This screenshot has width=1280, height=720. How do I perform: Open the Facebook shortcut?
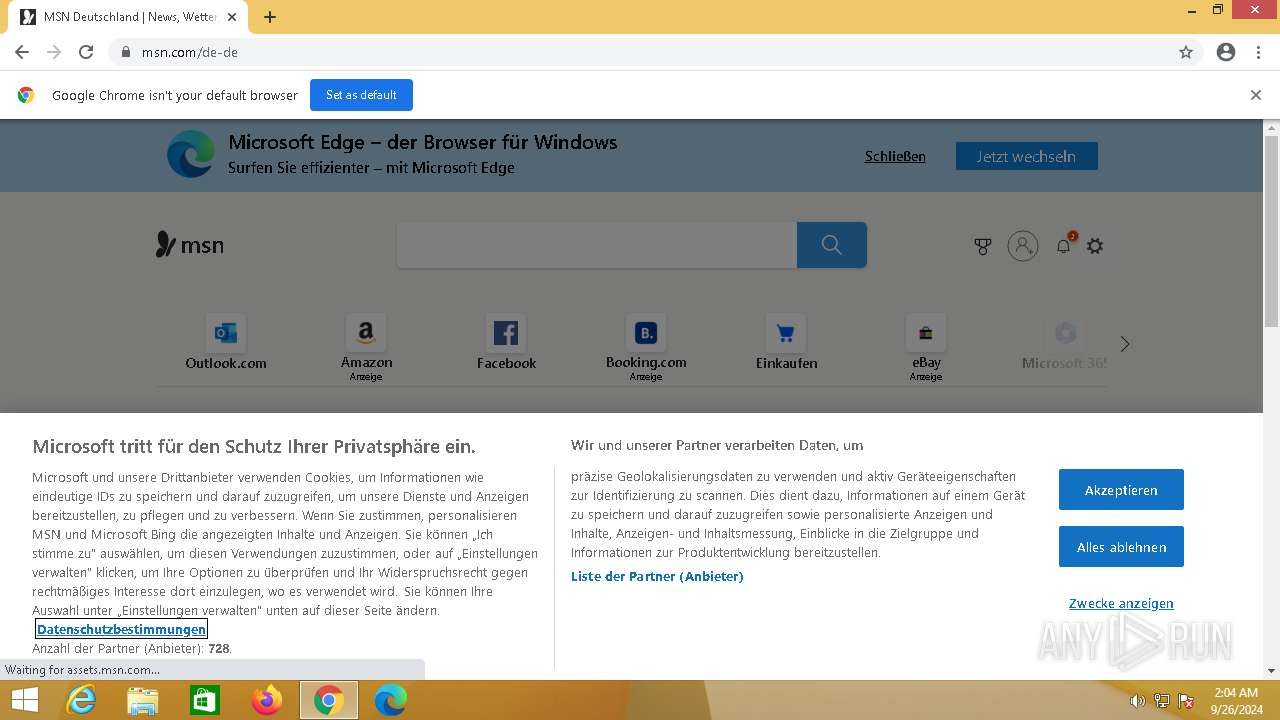click(x=506, y=343)
